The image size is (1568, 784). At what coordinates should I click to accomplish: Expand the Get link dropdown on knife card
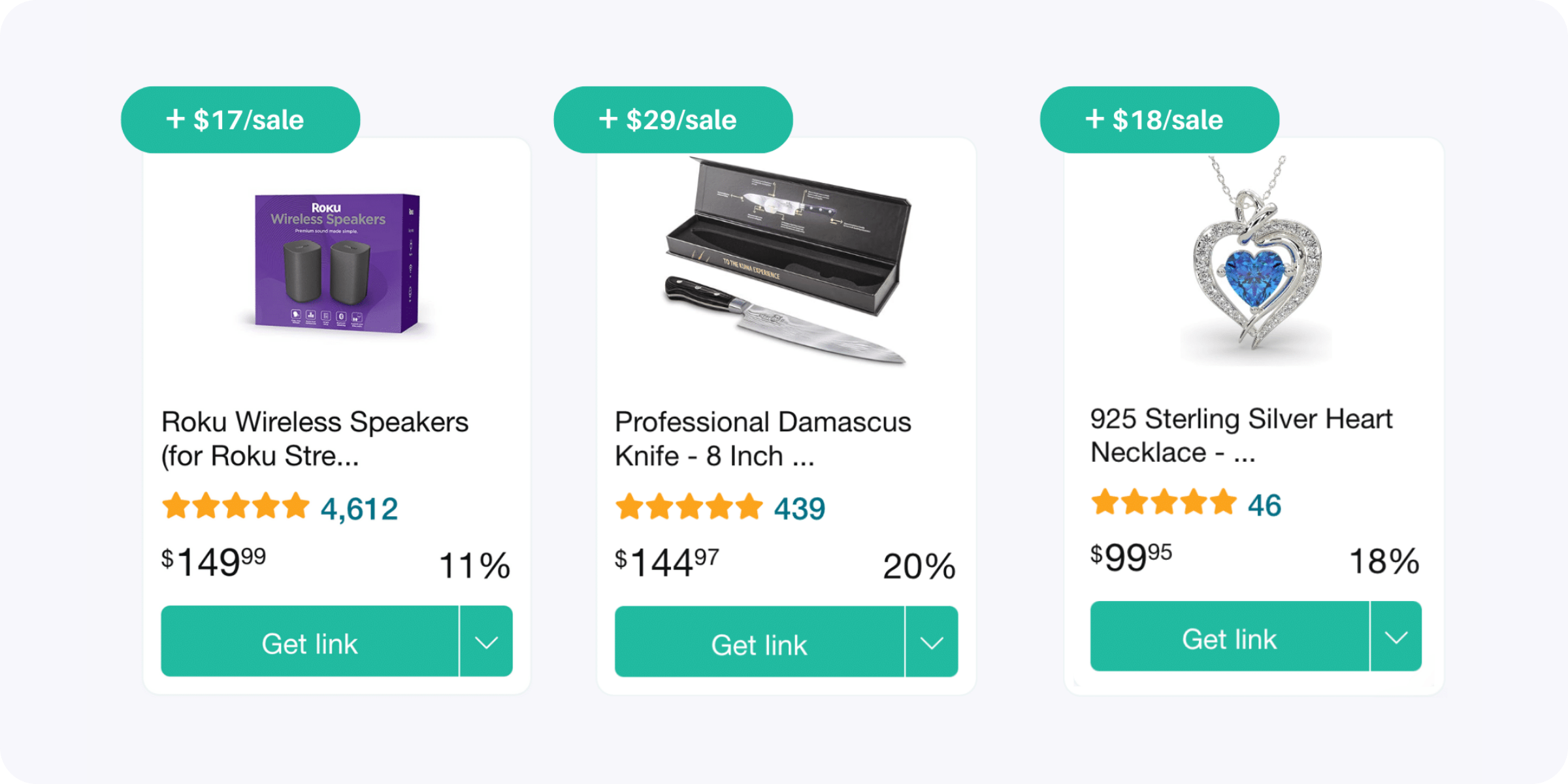click(931, 643)
